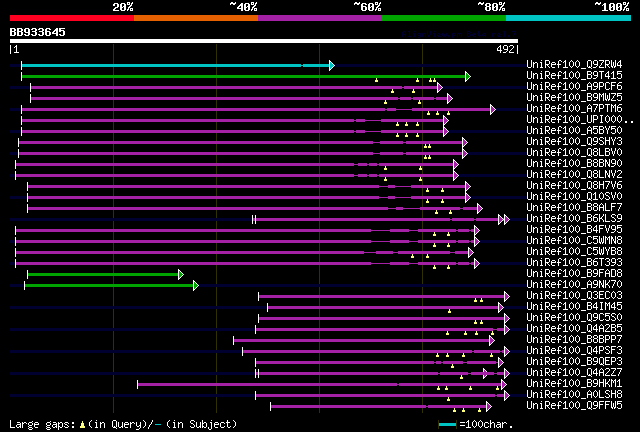Click the green A9NK70 alignment bar
Viewport: 640px width, 432px height.
point(111,285)
